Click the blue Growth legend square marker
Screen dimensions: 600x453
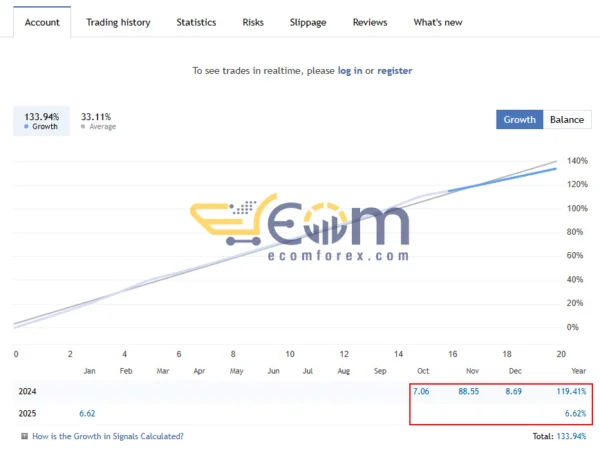click(x=27, y=127)
